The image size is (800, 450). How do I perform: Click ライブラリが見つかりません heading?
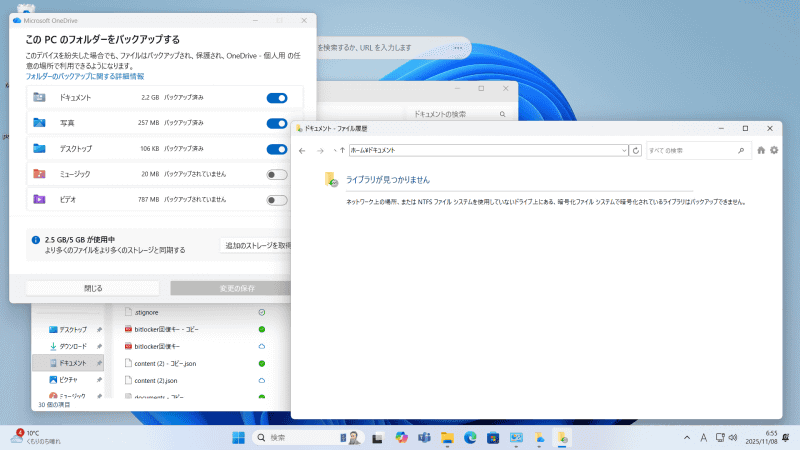click(x=388, y=180)
